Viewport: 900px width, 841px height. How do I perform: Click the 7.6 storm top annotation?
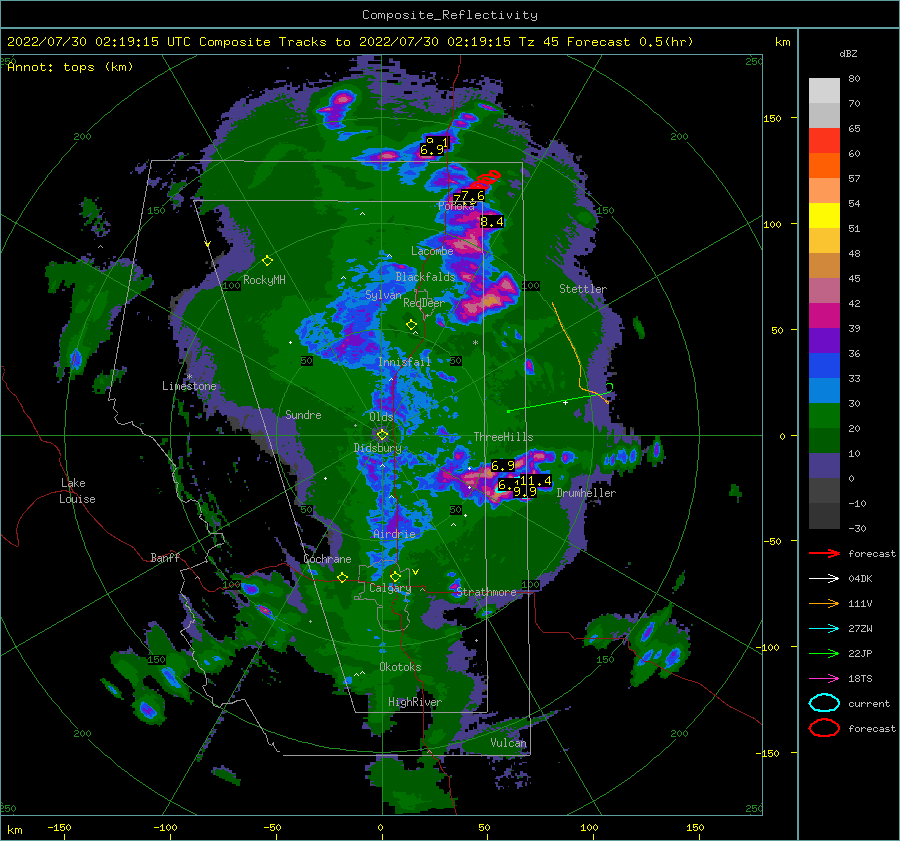pyautogui.click(x=473, y=195)
